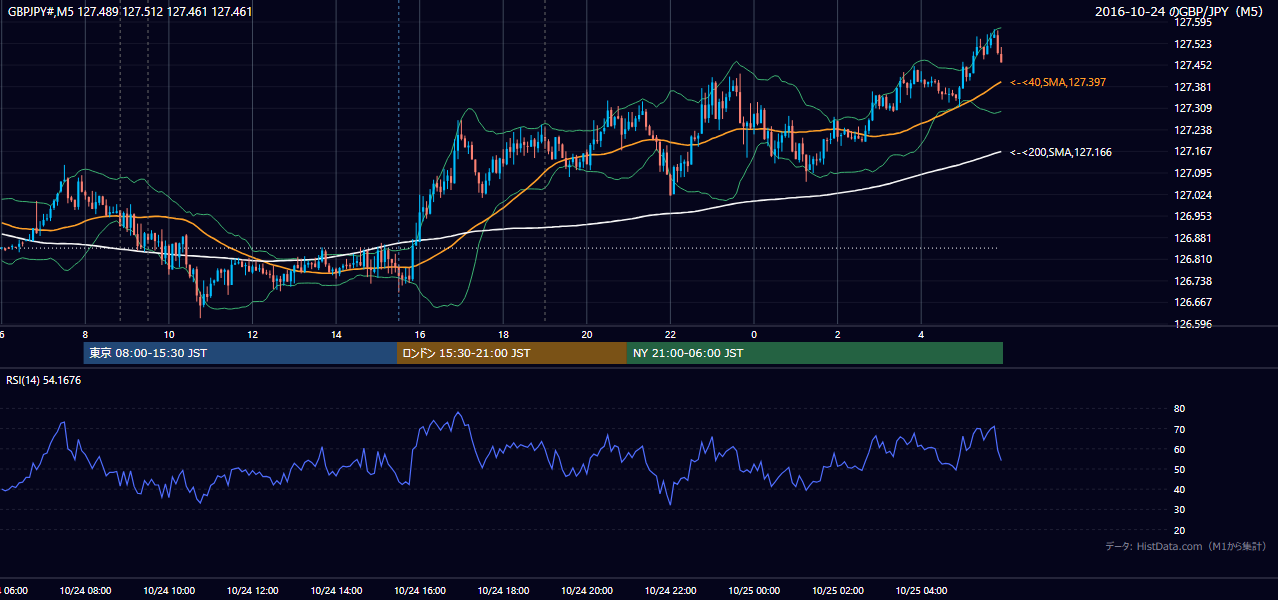Click the 126.881 price axis label
Image resolution: width=1278 pixels, height=600 pixels.
(x=1193, y=238)
